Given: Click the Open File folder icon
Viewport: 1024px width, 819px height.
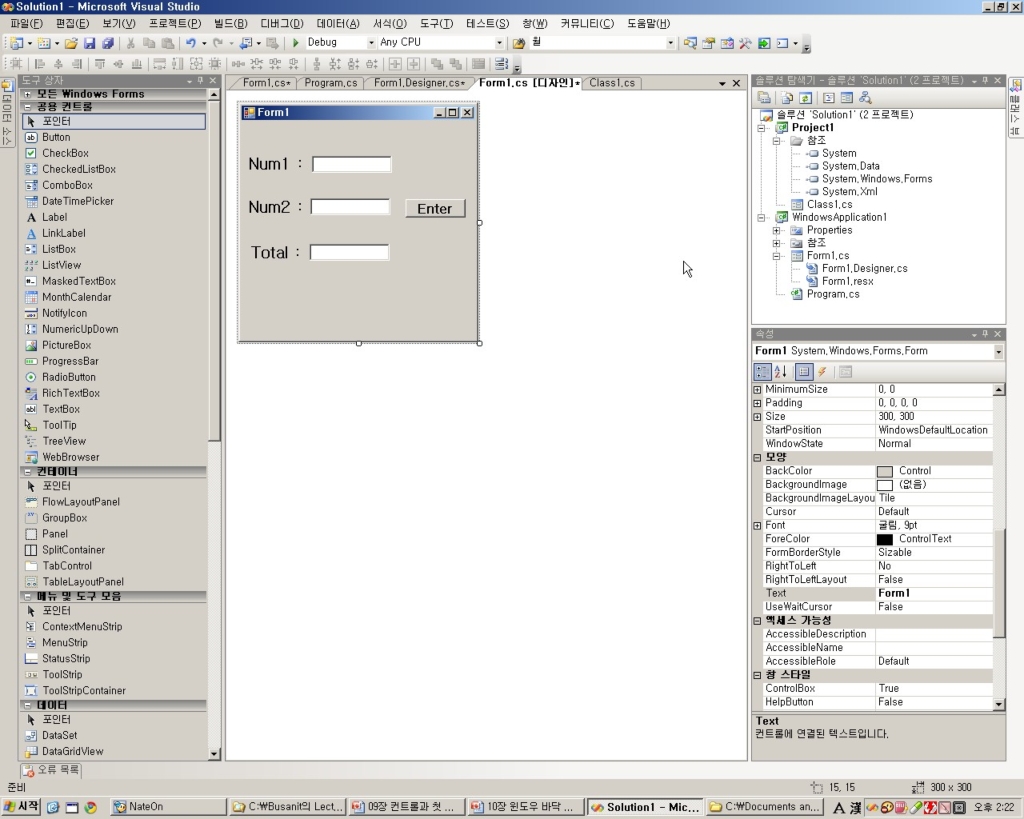Looking at the screenshot, I should [71, 43].
